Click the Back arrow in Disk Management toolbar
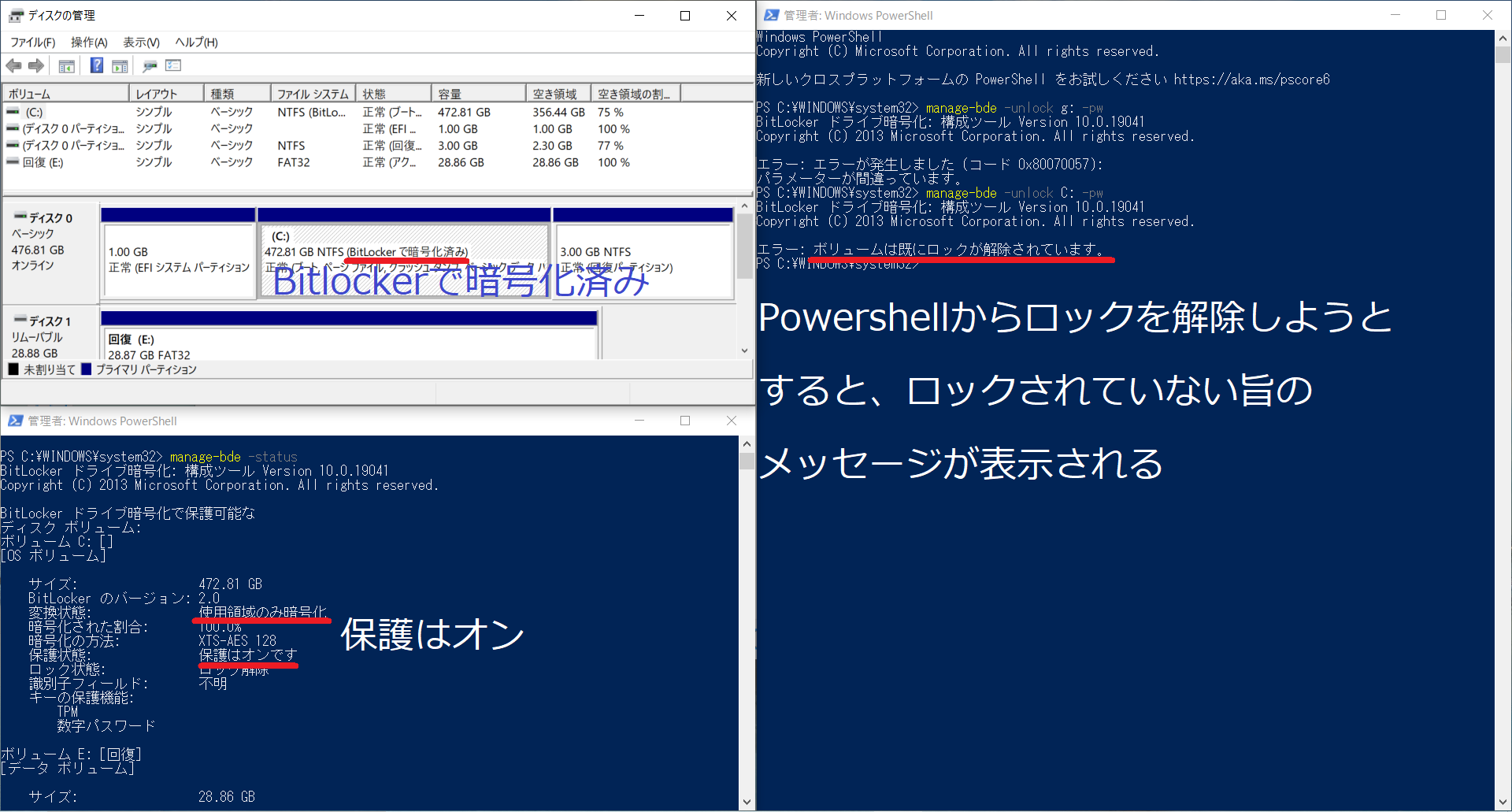This screenshot has height=812, width=1512. pos(13,65)
